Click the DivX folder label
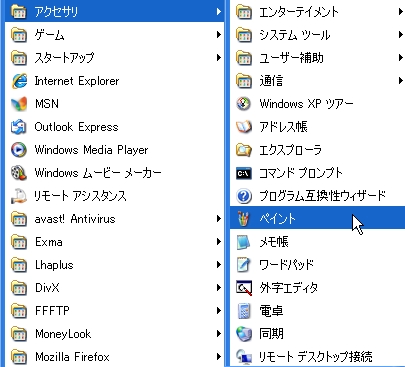 (47, 288)
